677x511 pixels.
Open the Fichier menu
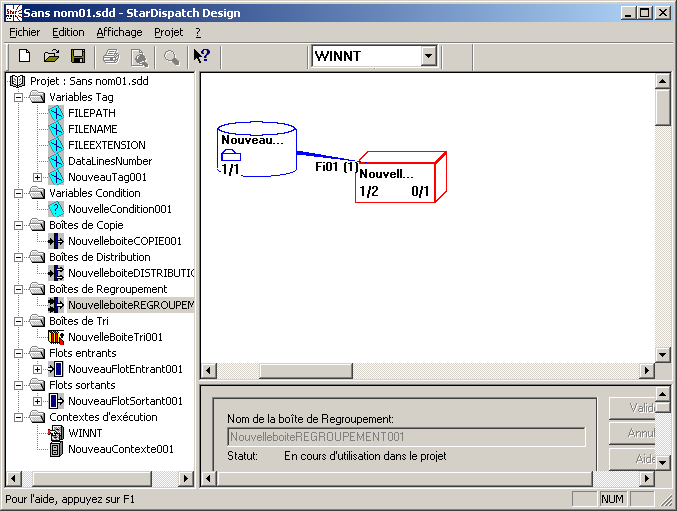coord(24,32)
